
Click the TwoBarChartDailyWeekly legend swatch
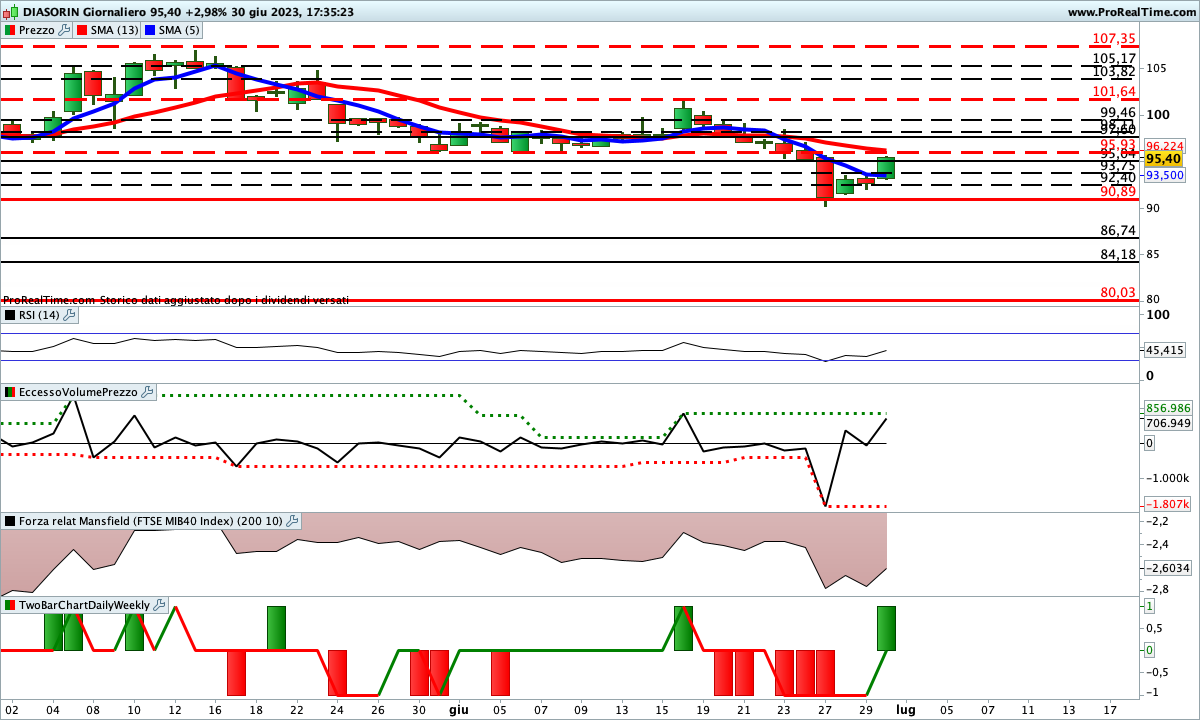[11, 605]
